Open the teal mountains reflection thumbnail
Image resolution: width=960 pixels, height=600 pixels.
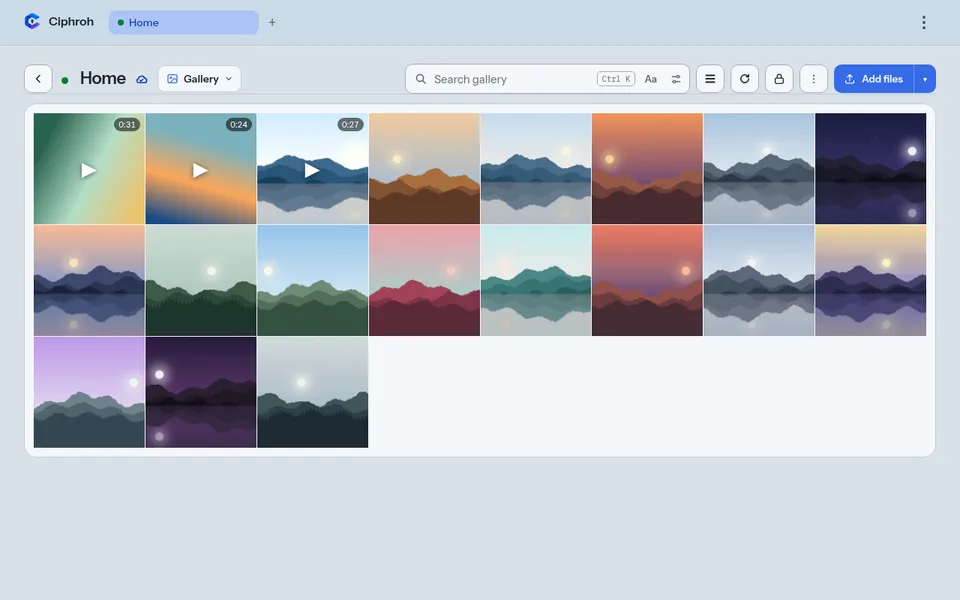[x=536, y=280]
